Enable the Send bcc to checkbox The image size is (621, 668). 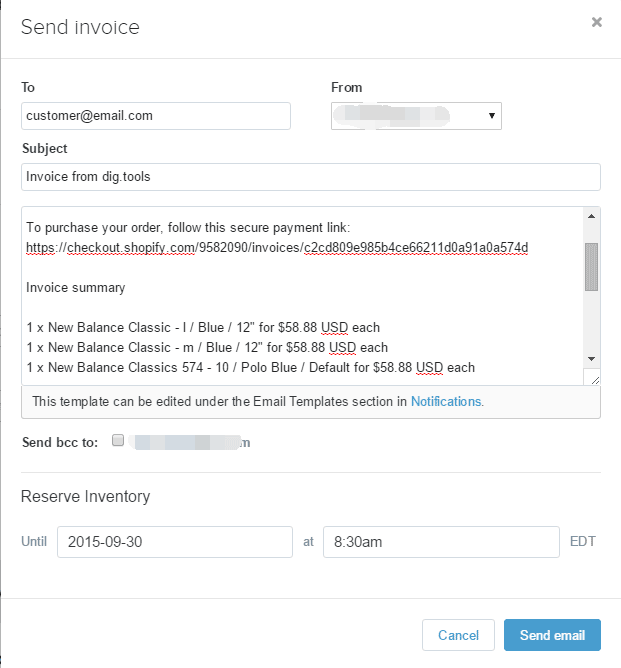[x=118, y=440]
